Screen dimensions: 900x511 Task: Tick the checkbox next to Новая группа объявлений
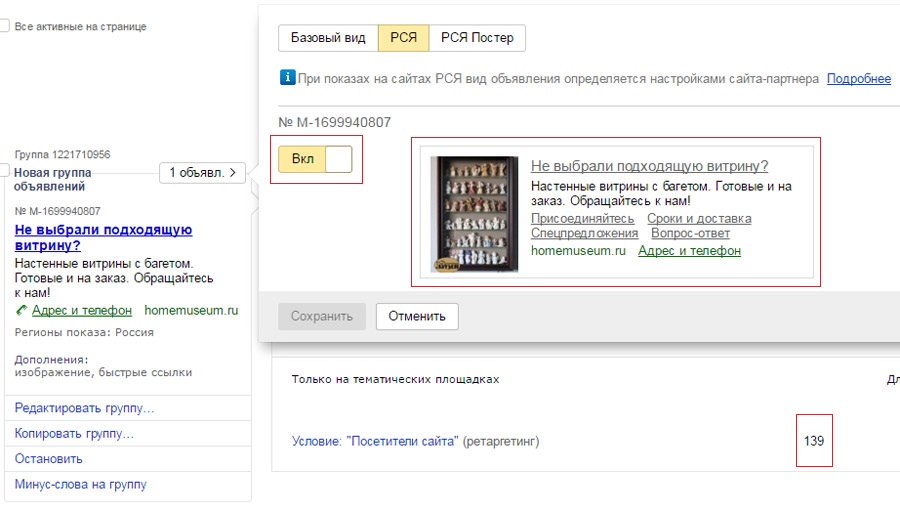(x=4, y=172)
